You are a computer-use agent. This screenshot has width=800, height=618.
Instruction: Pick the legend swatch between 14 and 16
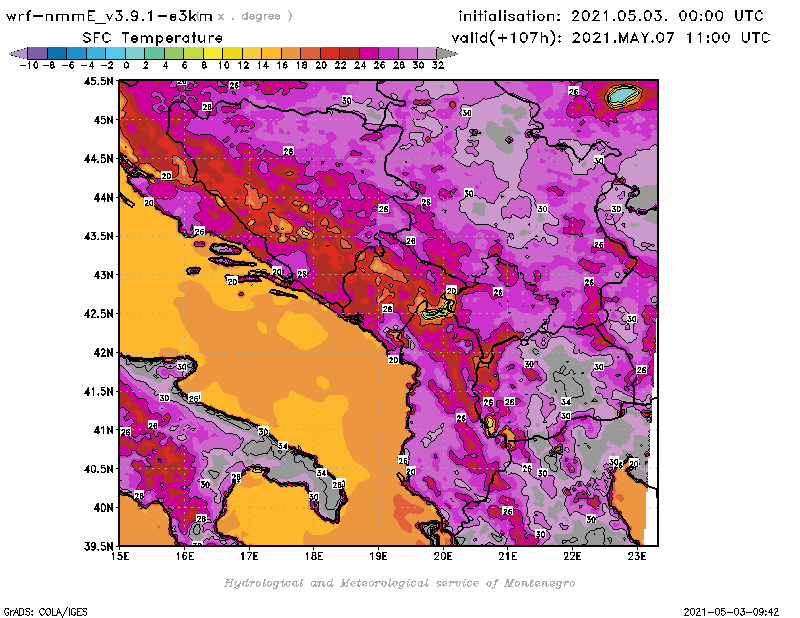(271, 53)
